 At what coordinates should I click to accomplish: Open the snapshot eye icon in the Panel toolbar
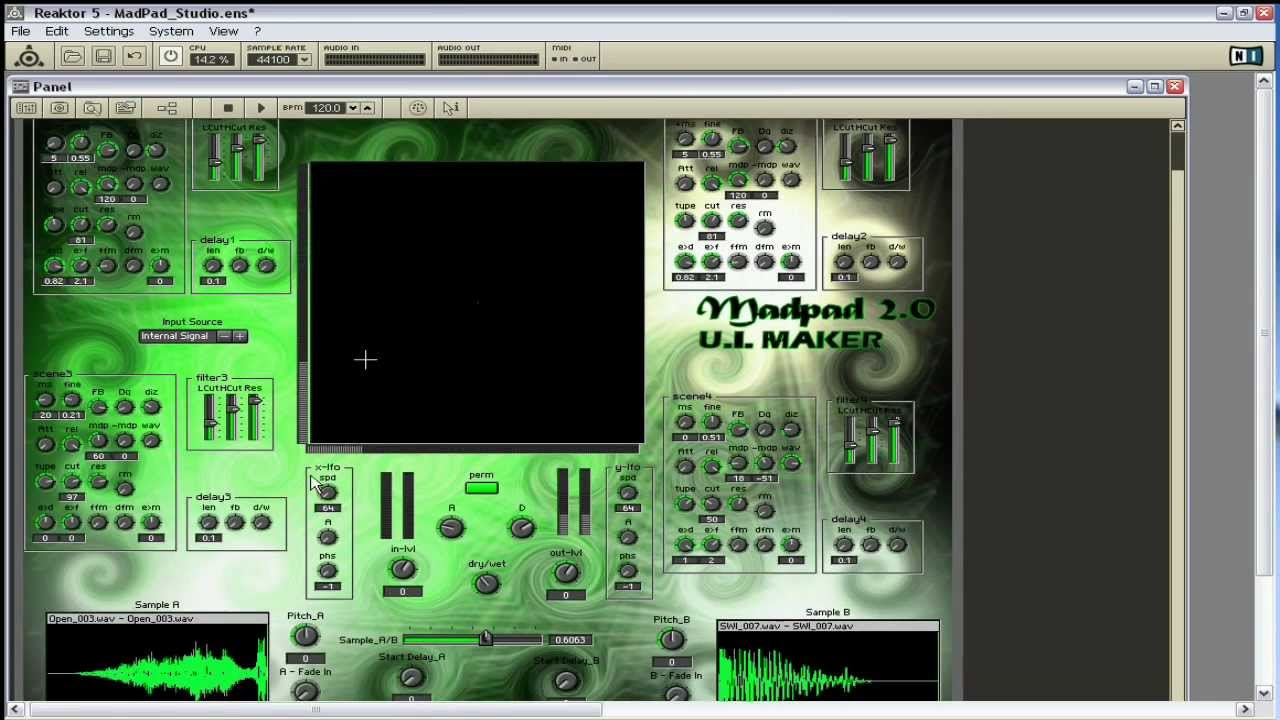[58, 107]
